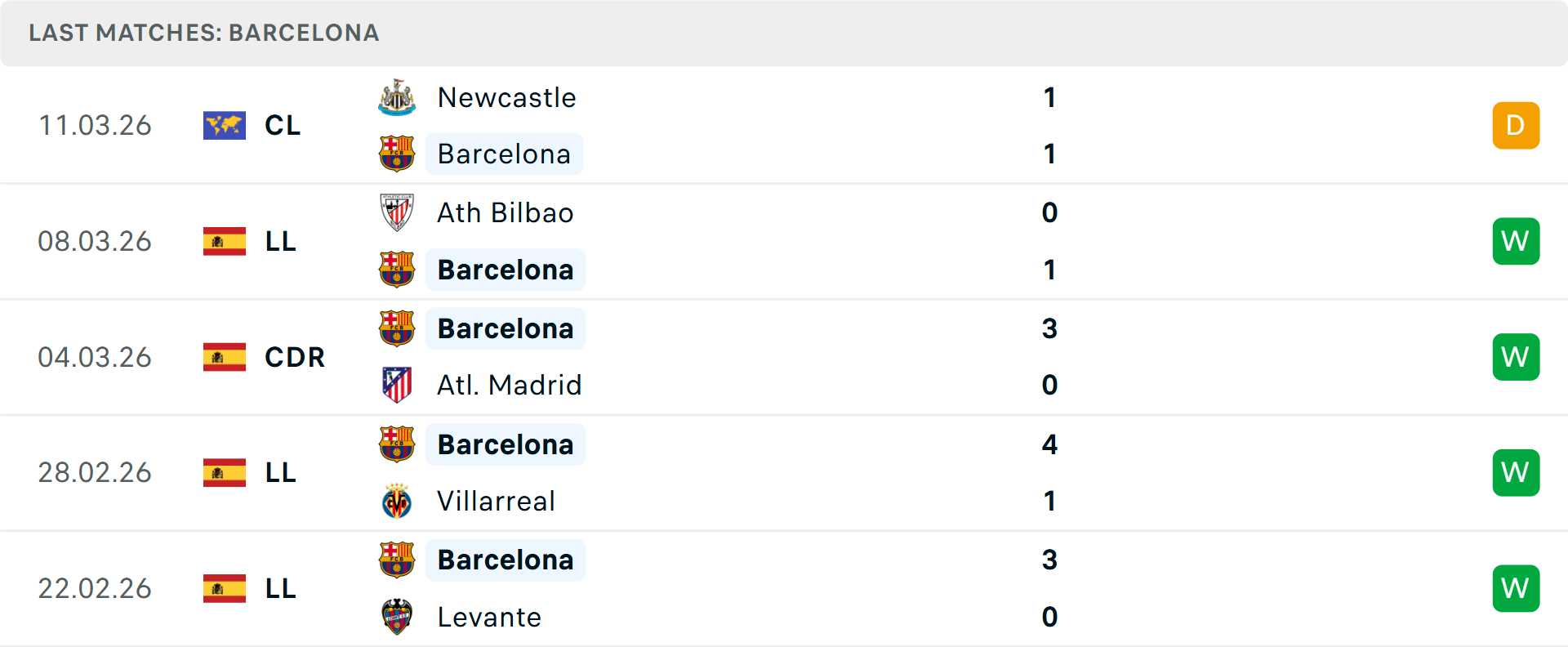Click the green W result indicator for Villarreal match
This screenshot has width=1568, height=647.
(x=1516, y=472)
